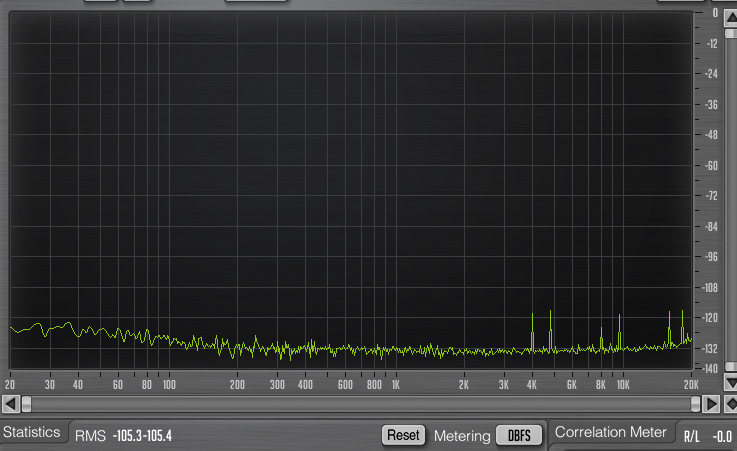
Task: Click the horizontal frequency scrollbar track
Action: pos(361,404)
